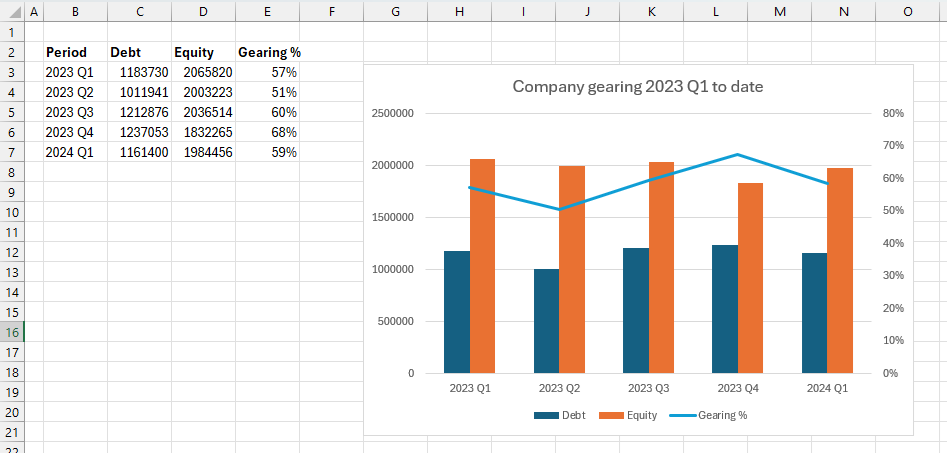
Task: Select row header 2
Action: pos(11,52)
